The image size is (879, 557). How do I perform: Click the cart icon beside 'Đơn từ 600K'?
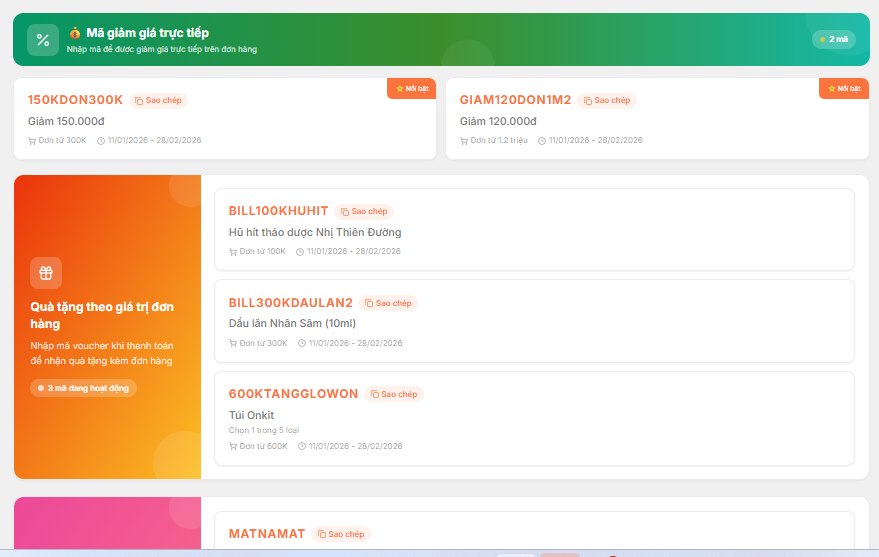tap(234, 446)
